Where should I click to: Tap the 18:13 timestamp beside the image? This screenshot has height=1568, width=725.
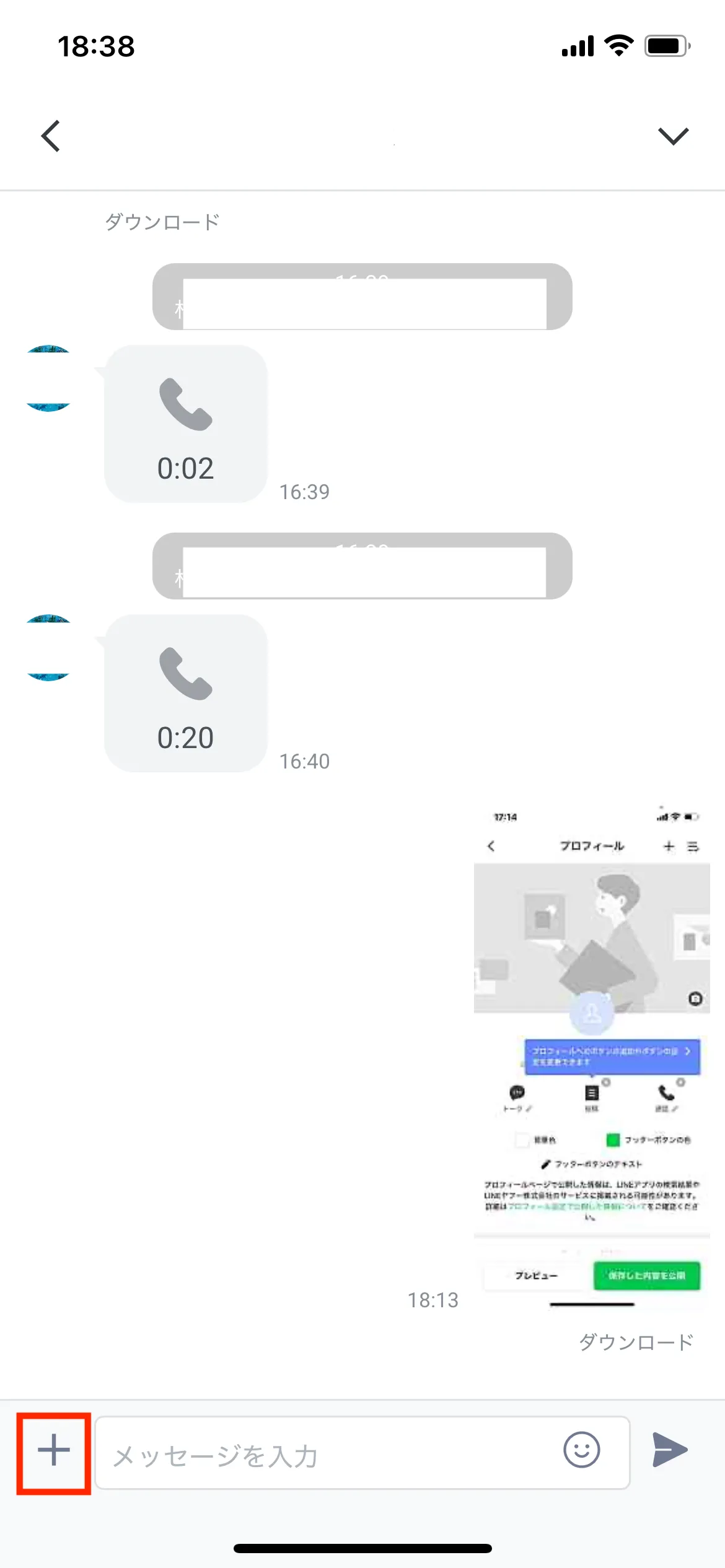[433, 1300]
